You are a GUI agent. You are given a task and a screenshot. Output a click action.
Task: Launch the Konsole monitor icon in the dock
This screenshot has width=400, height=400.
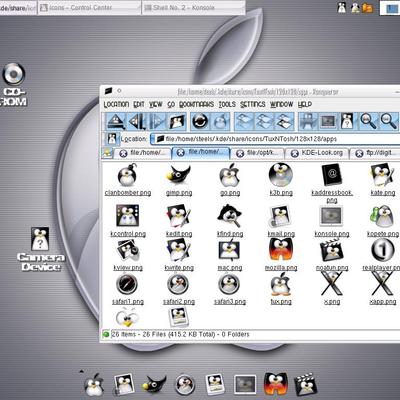pos(245,385)
